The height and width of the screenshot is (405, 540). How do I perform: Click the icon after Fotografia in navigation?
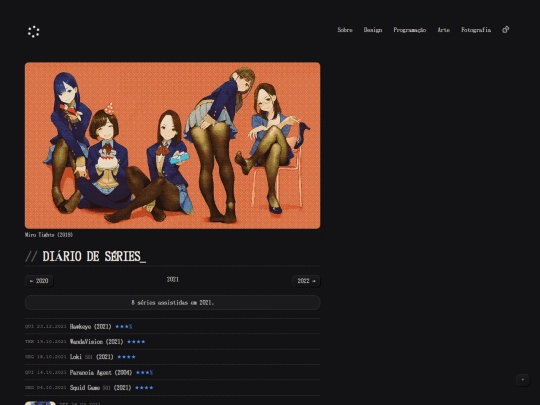[506, 30]
